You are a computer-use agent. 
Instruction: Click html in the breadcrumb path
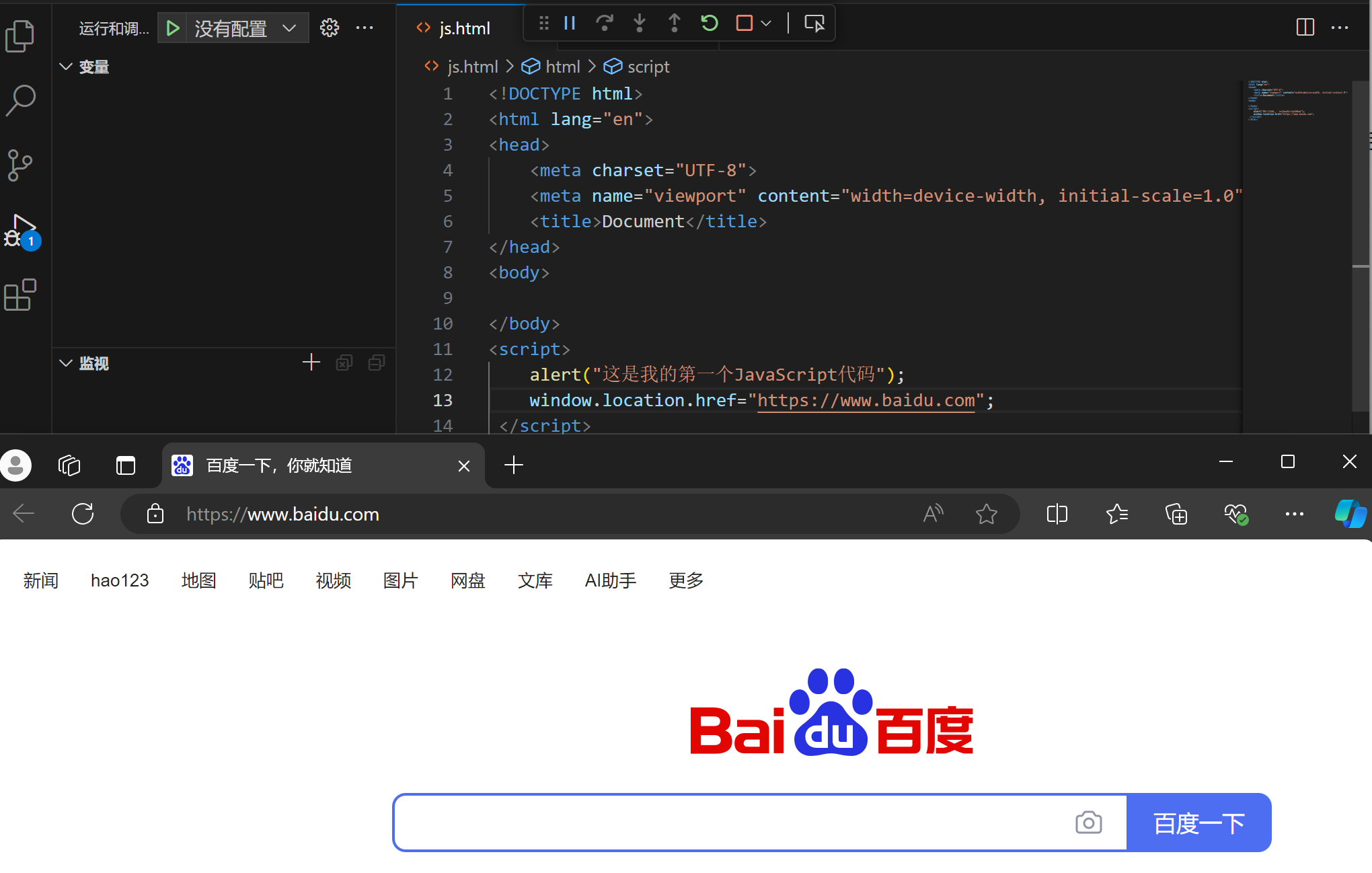coord(562,67)
